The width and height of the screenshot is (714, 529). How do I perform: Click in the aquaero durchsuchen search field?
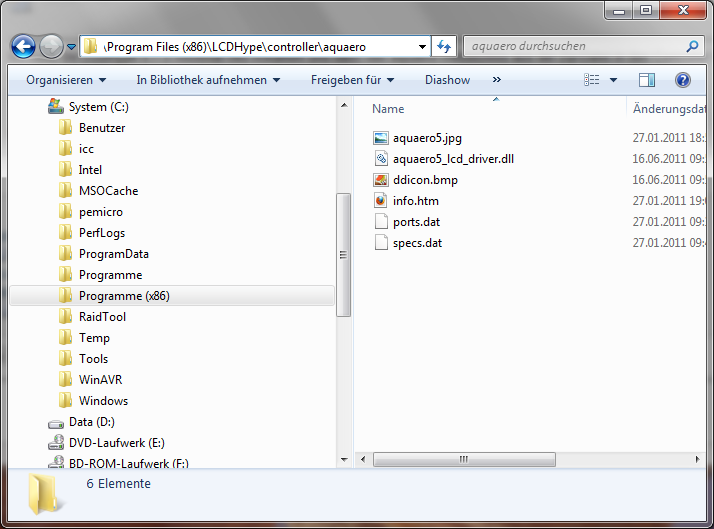(575, 46)
